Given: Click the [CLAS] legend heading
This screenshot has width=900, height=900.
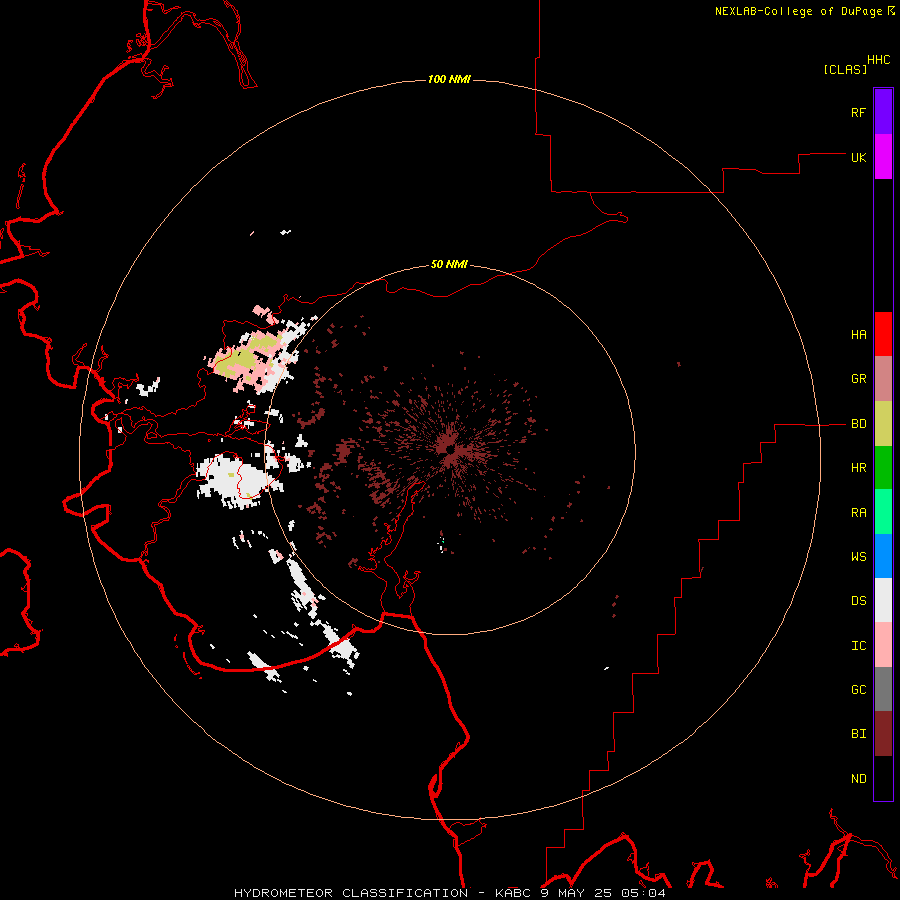Looking at the screenshot, I should tap(845, 69).
